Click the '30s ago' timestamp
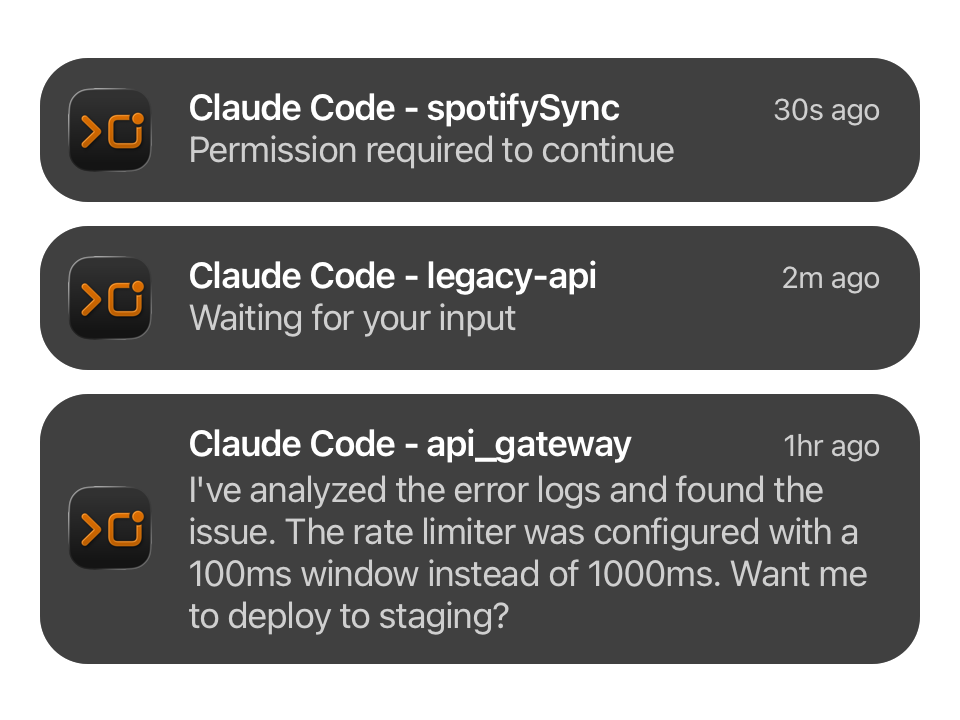 [x=827, y=111]
